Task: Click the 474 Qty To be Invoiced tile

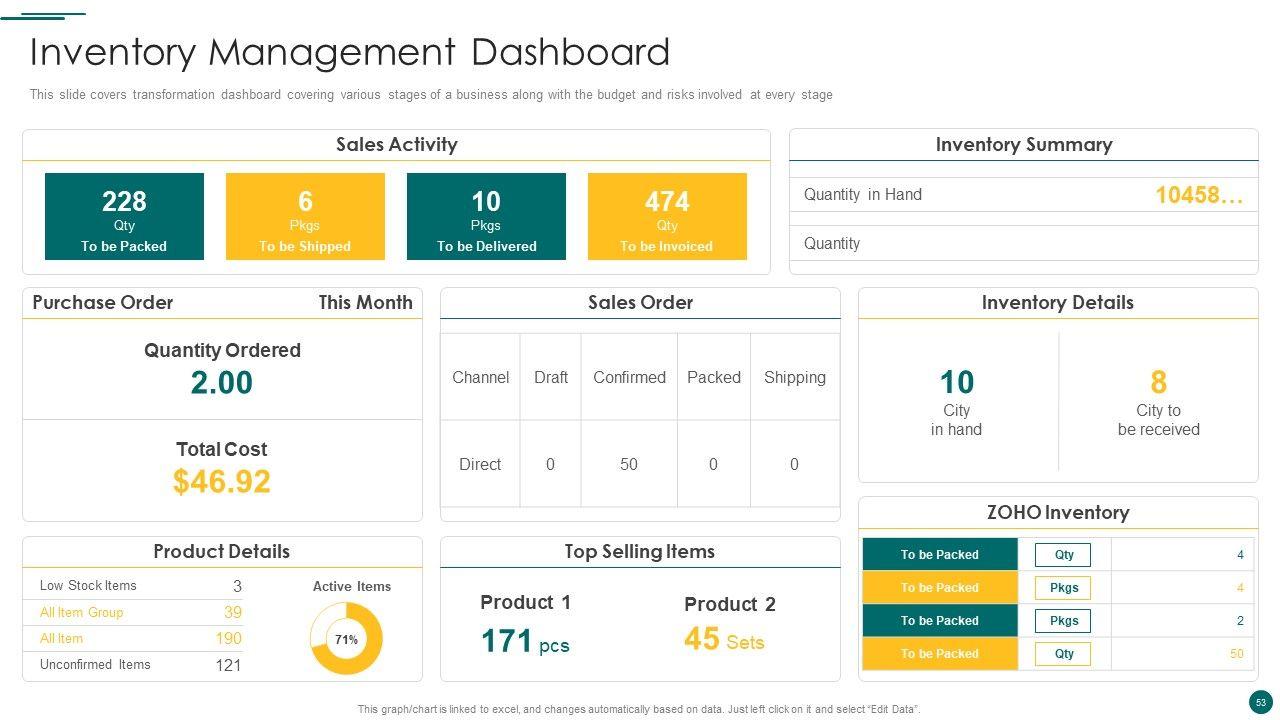Action: point(667,217)
